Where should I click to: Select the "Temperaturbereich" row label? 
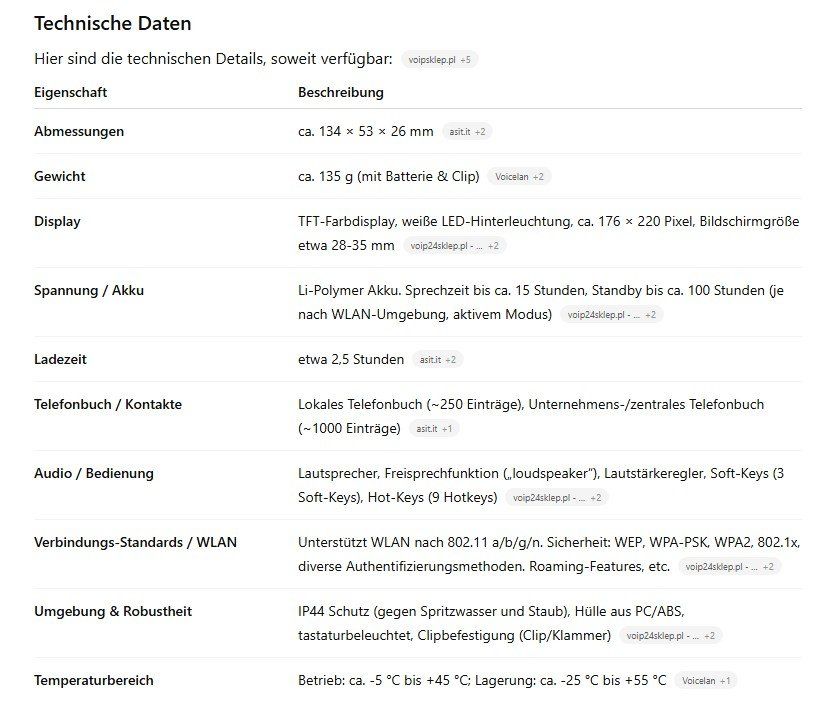click(x=94, y=680)
